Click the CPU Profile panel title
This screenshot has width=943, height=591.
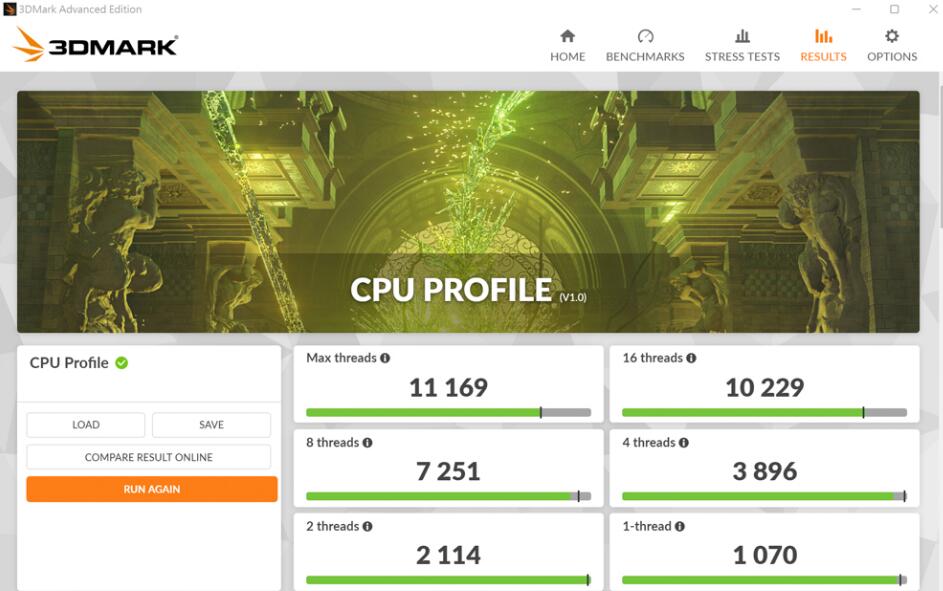coord(69,363)
